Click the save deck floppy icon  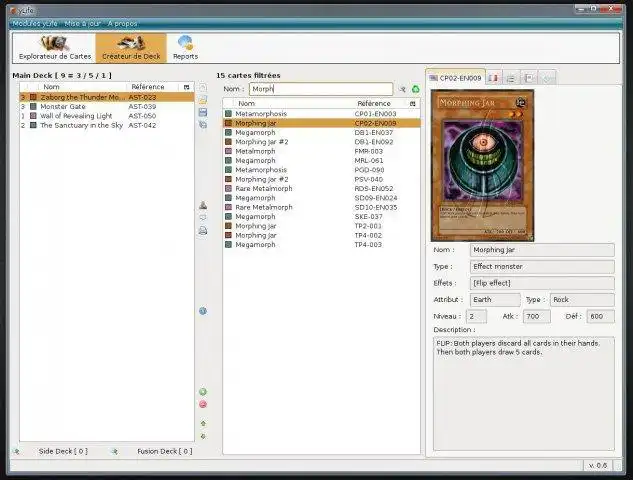203,112
